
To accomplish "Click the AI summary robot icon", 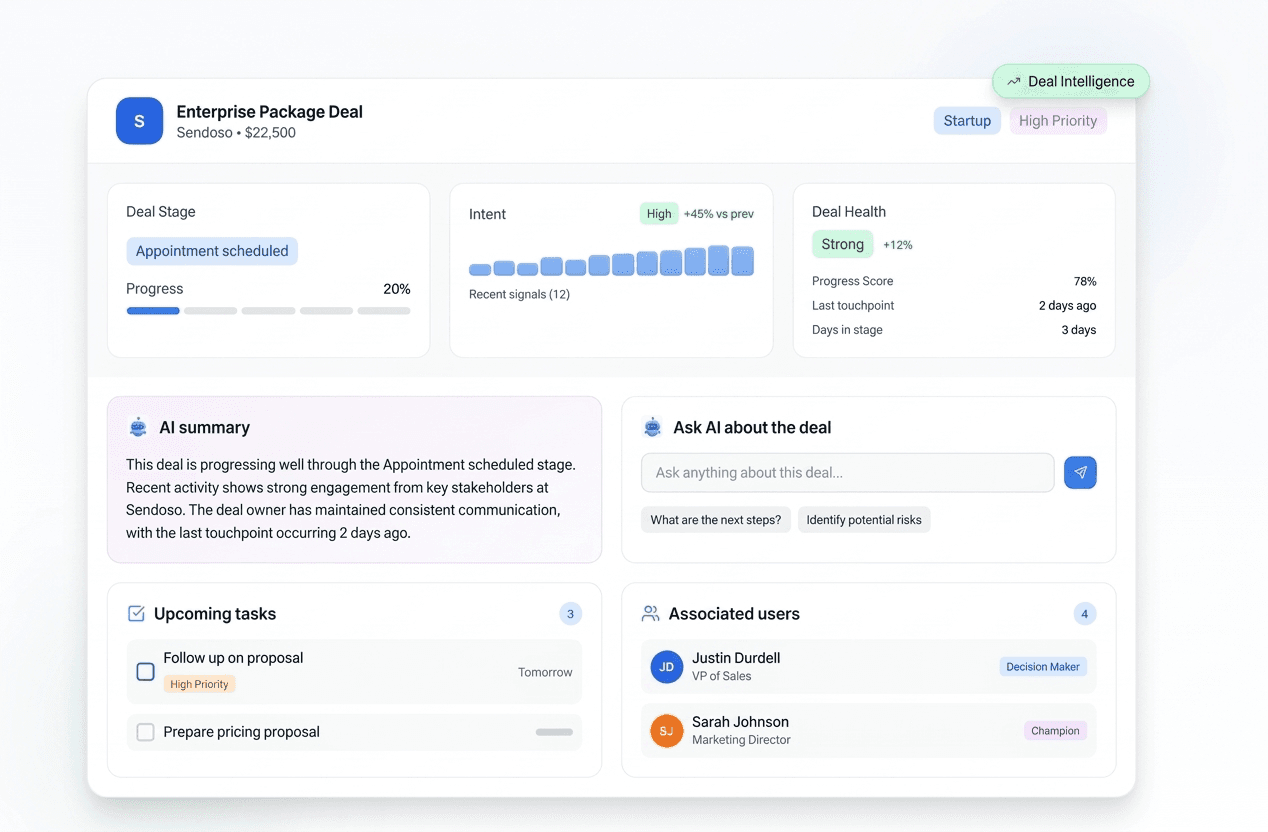I will click(138, 426).
